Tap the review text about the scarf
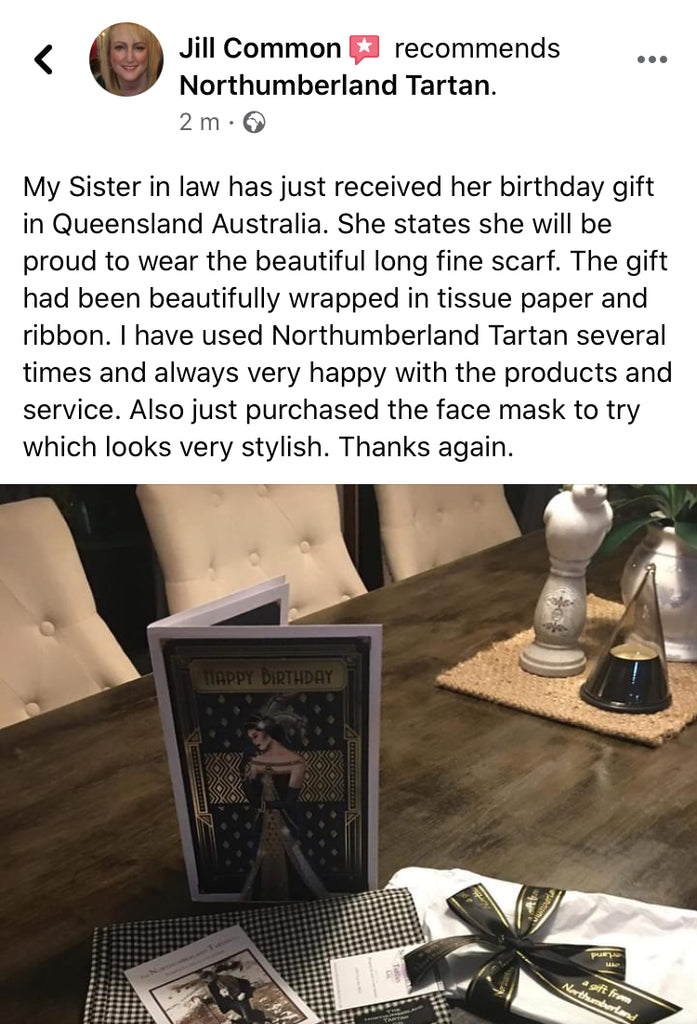Image resolution: width=697 pixels, height=1024 pixels. [348, 317]
